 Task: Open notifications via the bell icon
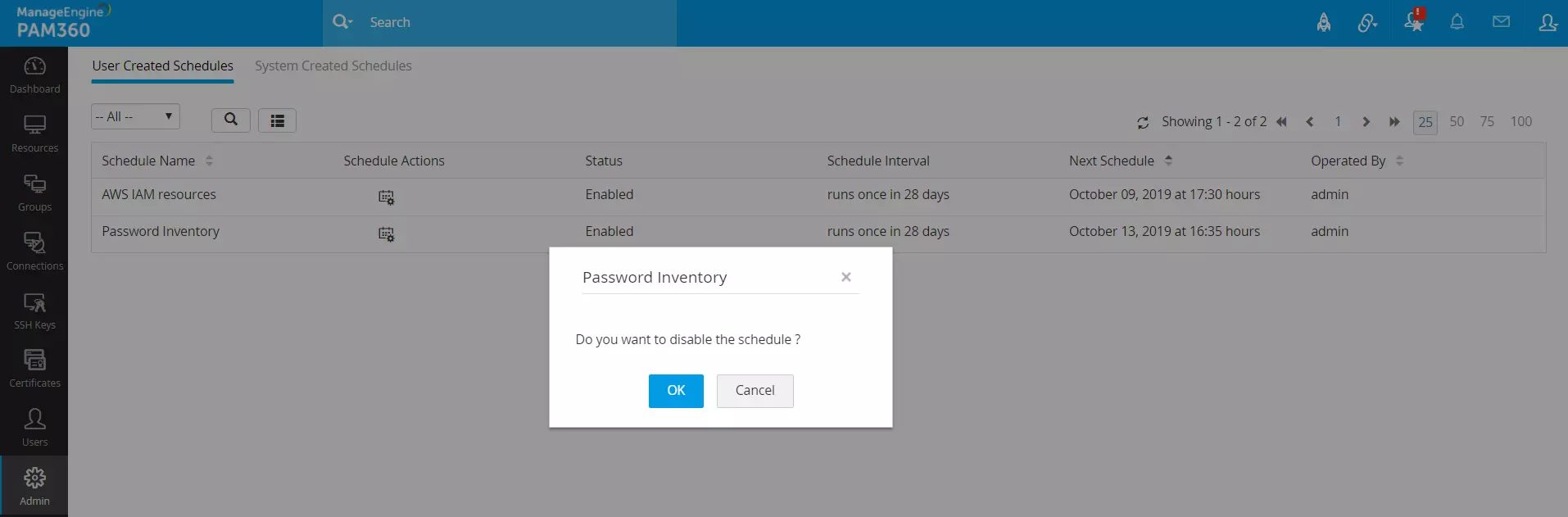[x=1457, y=21]
